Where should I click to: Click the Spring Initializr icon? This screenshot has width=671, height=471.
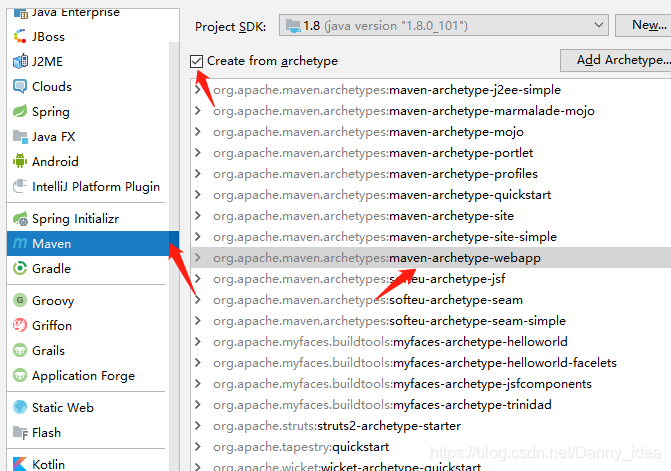[x=20, y=219]
